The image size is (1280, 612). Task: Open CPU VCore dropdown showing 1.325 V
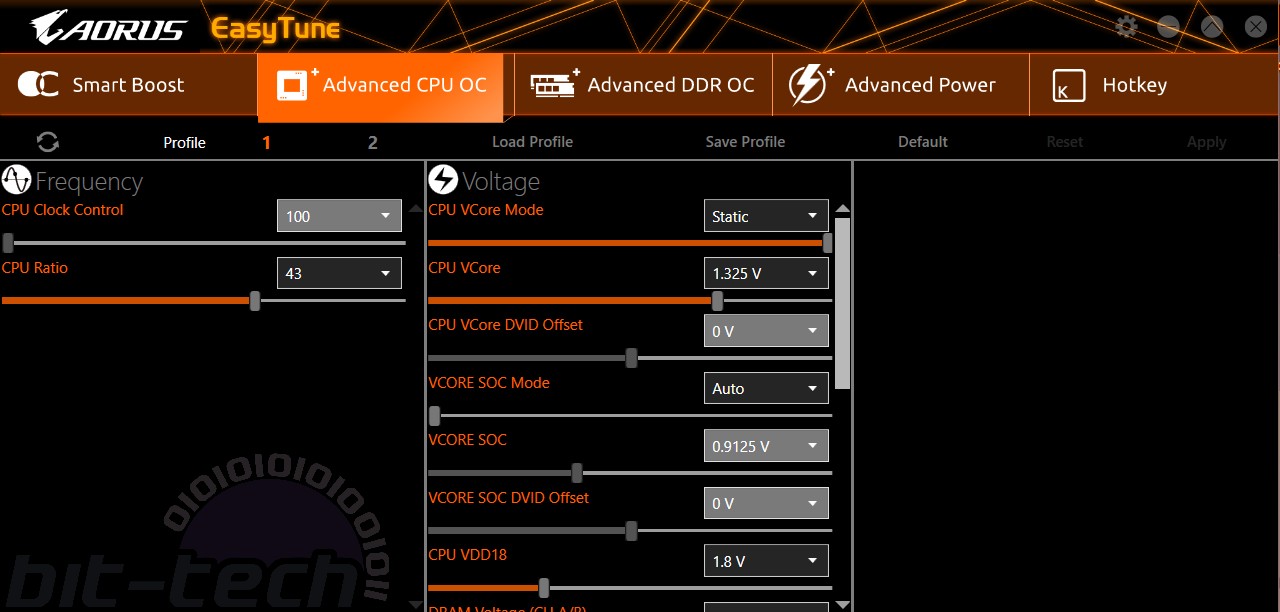pos(766,273)
